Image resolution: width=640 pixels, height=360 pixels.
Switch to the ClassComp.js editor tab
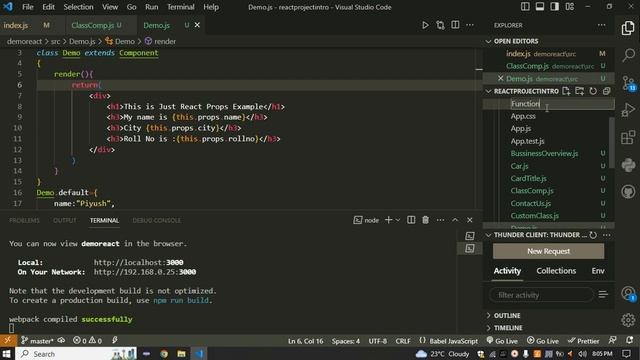[x=93, y=25]
